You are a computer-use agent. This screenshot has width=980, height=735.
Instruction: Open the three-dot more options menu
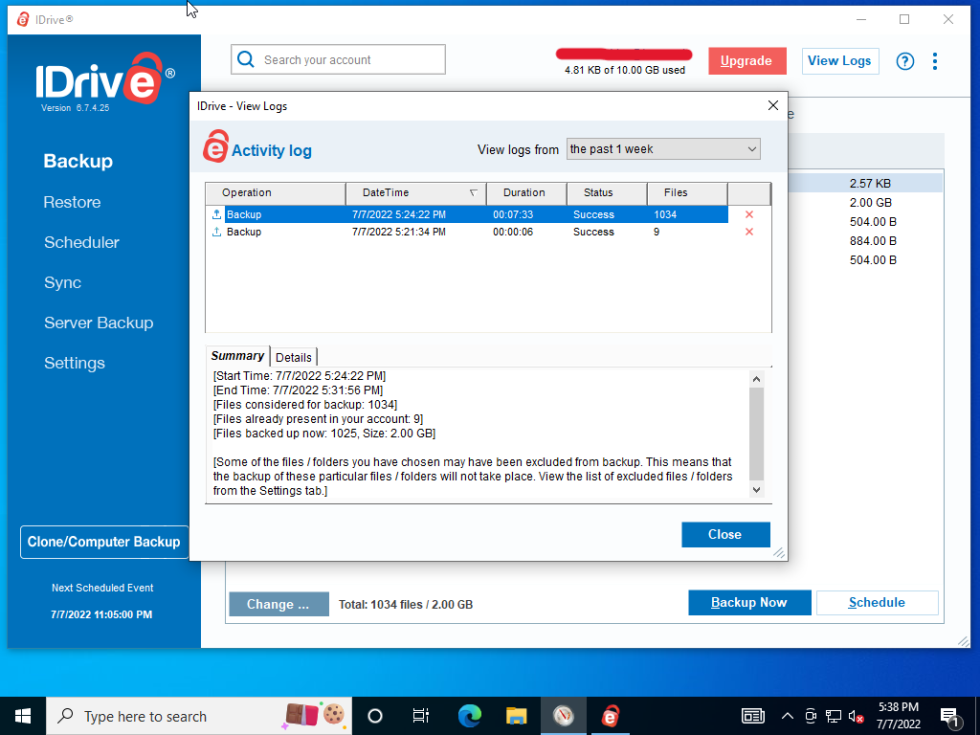click(x=934, y=61)
